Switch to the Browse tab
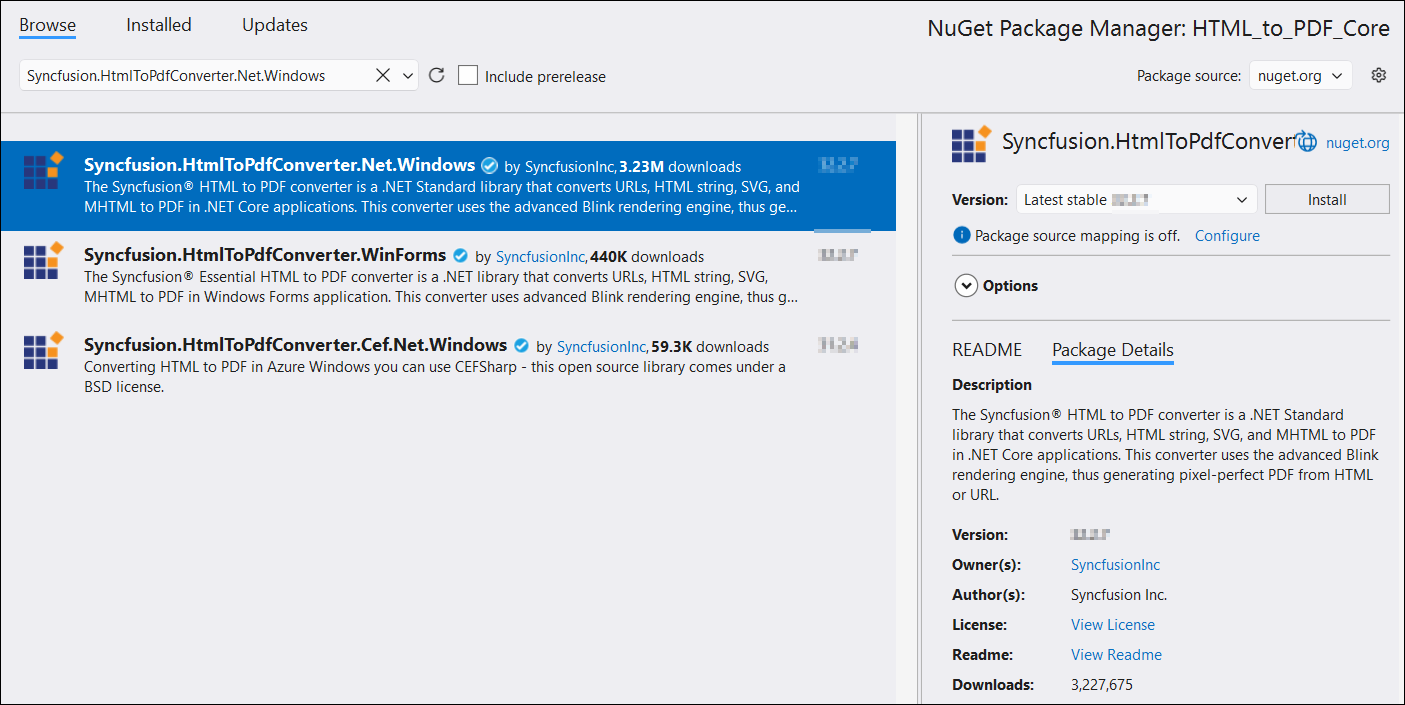This screenshot has width=1405, height=705. click(x=47, y=25)
